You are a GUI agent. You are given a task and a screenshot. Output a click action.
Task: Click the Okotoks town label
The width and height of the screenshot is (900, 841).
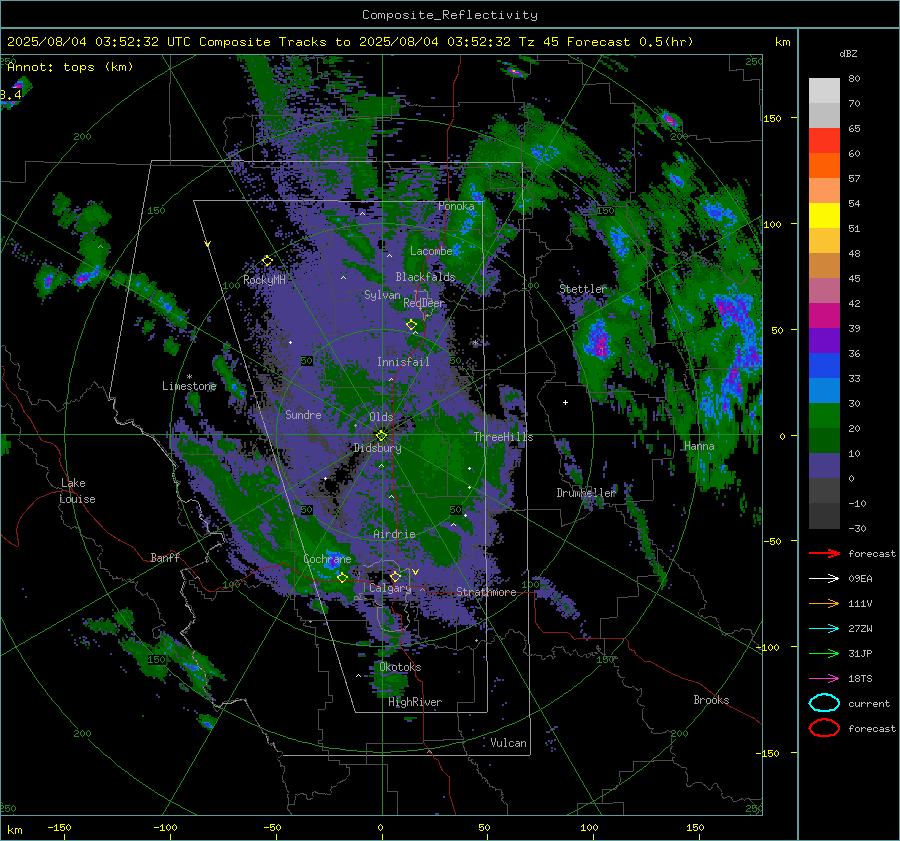click(x=400, y=667)
